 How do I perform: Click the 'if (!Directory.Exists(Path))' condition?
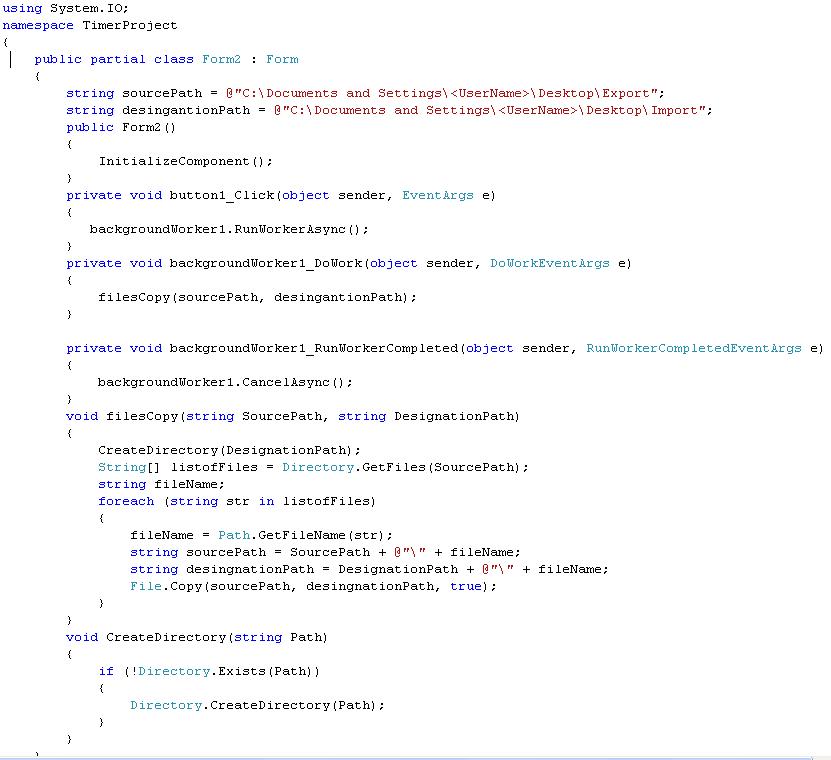click(209, 671)
